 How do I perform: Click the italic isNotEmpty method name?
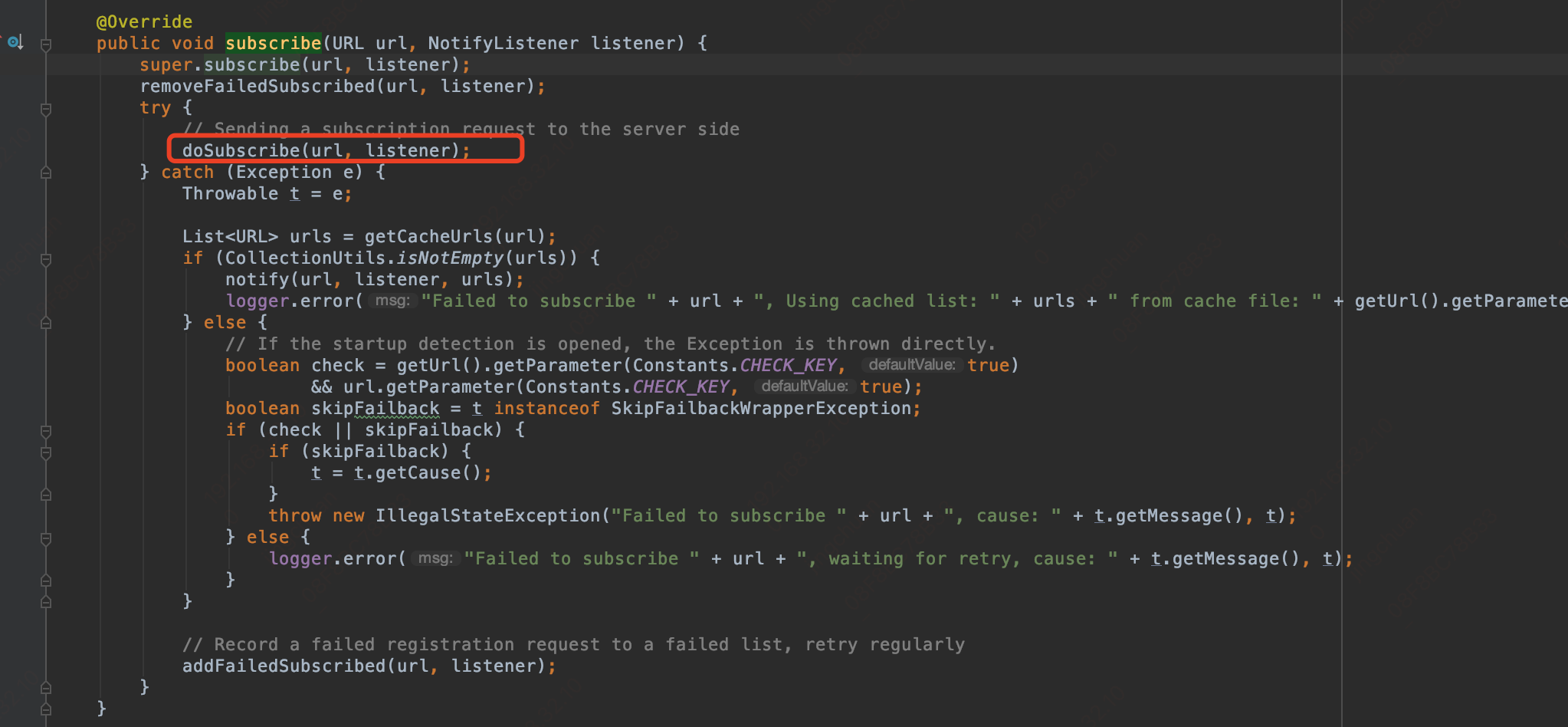pyautogui.click(x=450, y=258)
